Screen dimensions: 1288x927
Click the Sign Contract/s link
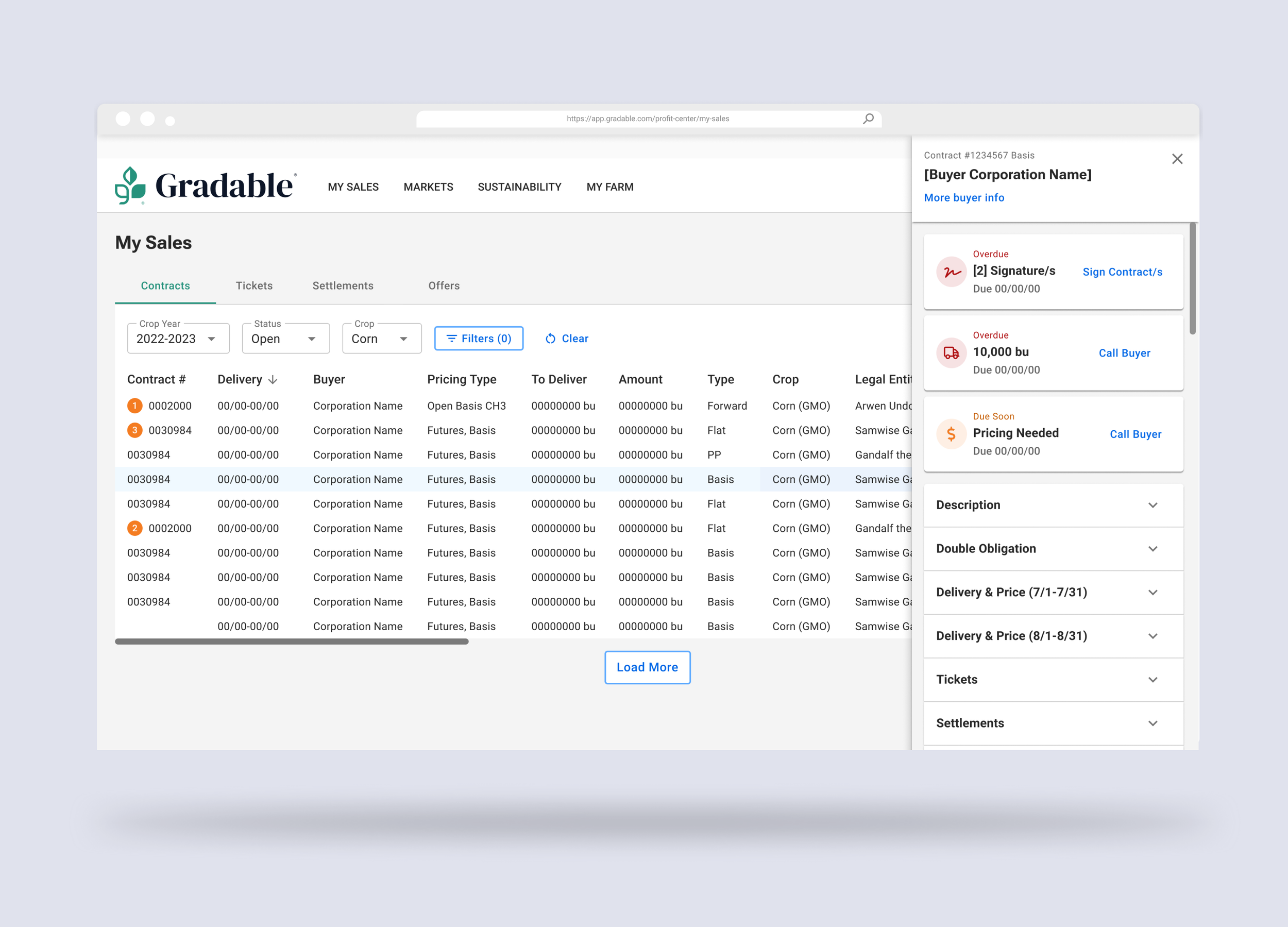pos(1122,272)
